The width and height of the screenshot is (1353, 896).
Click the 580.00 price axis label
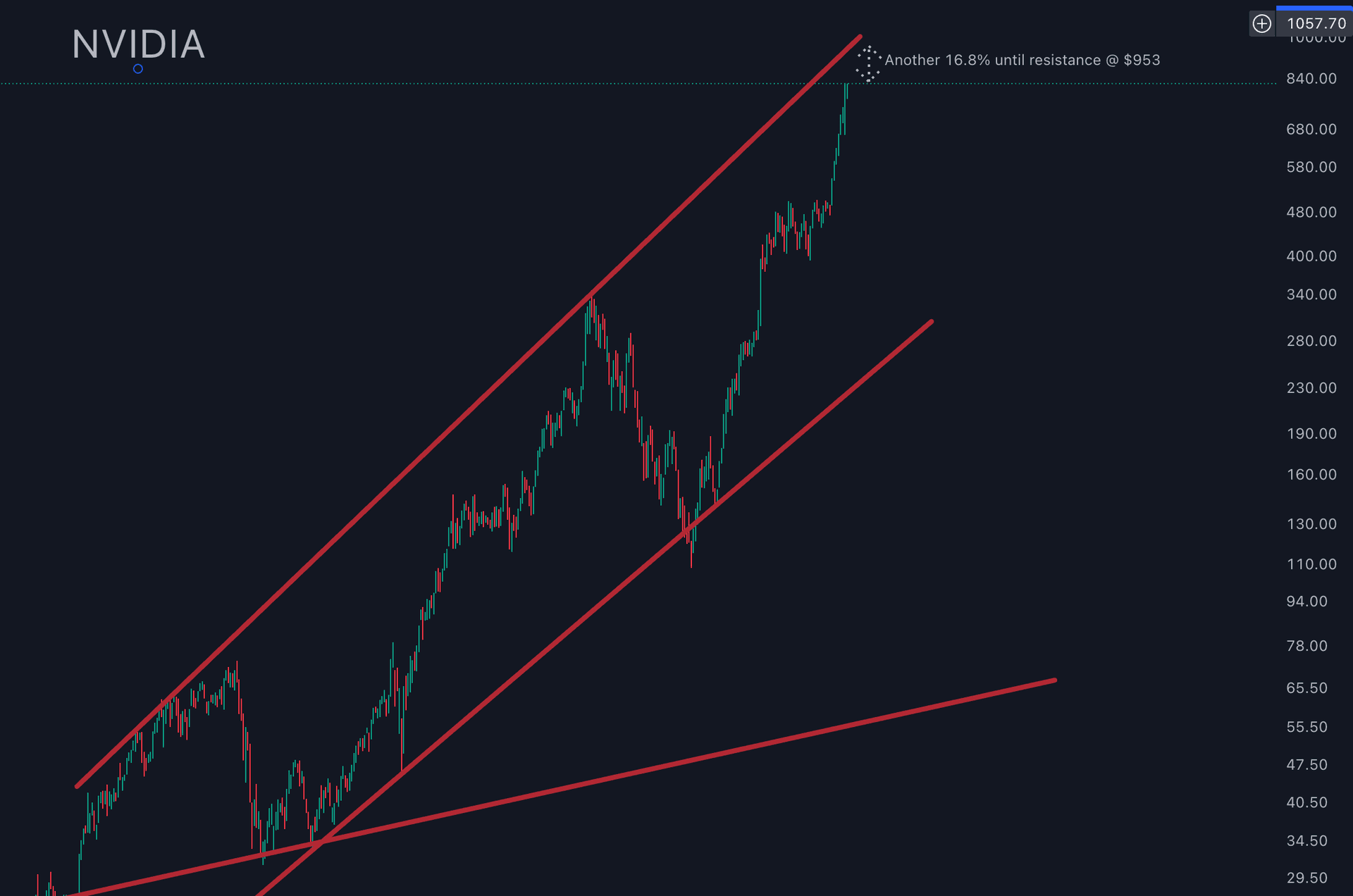pos(1311,168)
